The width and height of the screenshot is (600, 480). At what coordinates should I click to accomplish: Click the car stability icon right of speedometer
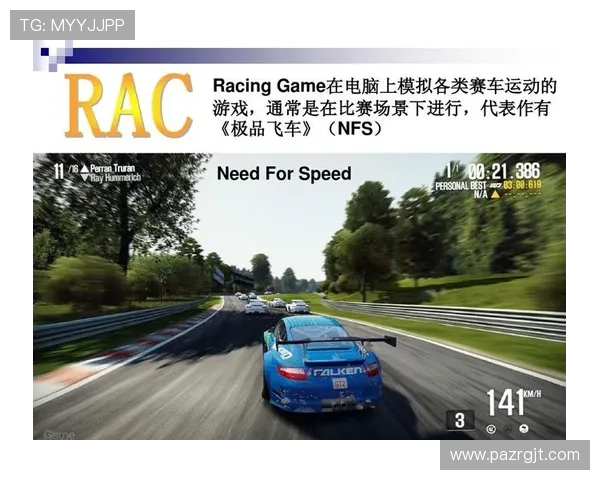click(524, 429)
